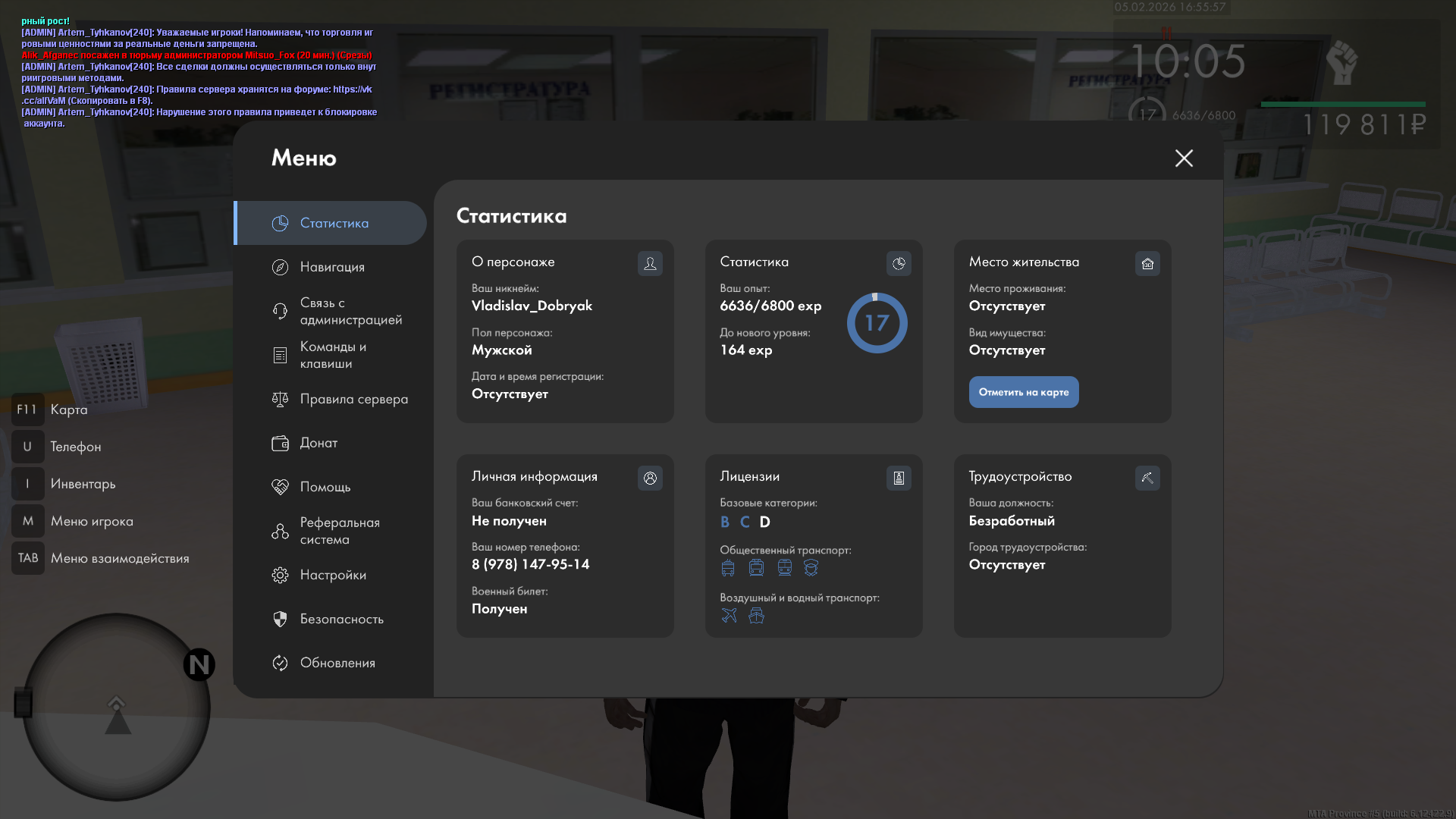Click the hammer icon in Трудоустройство card
The image size is (1456, 819).
pyautogui.click(x=1147, y=478)
